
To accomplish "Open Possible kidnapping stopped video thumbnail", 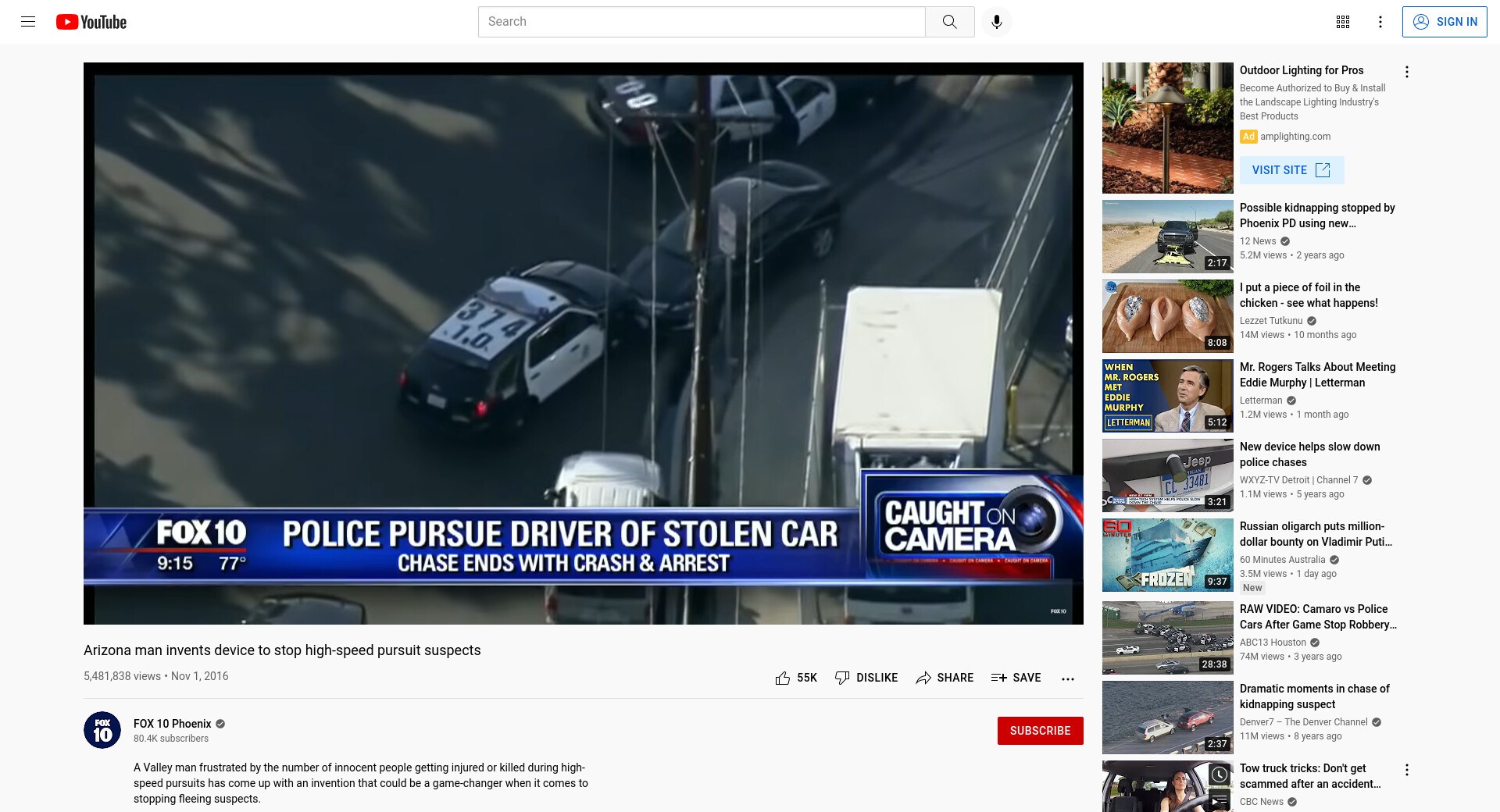I will point(1168,237).
